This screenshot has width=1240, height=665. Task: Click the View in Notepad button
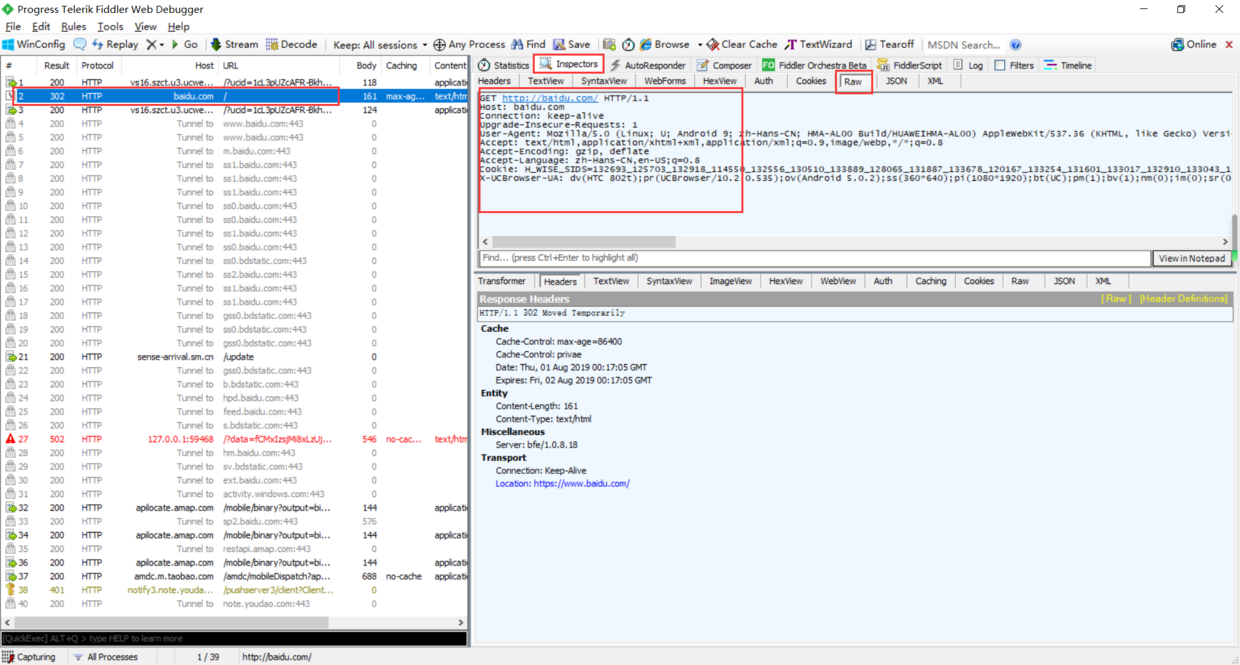coord(1192,258)
